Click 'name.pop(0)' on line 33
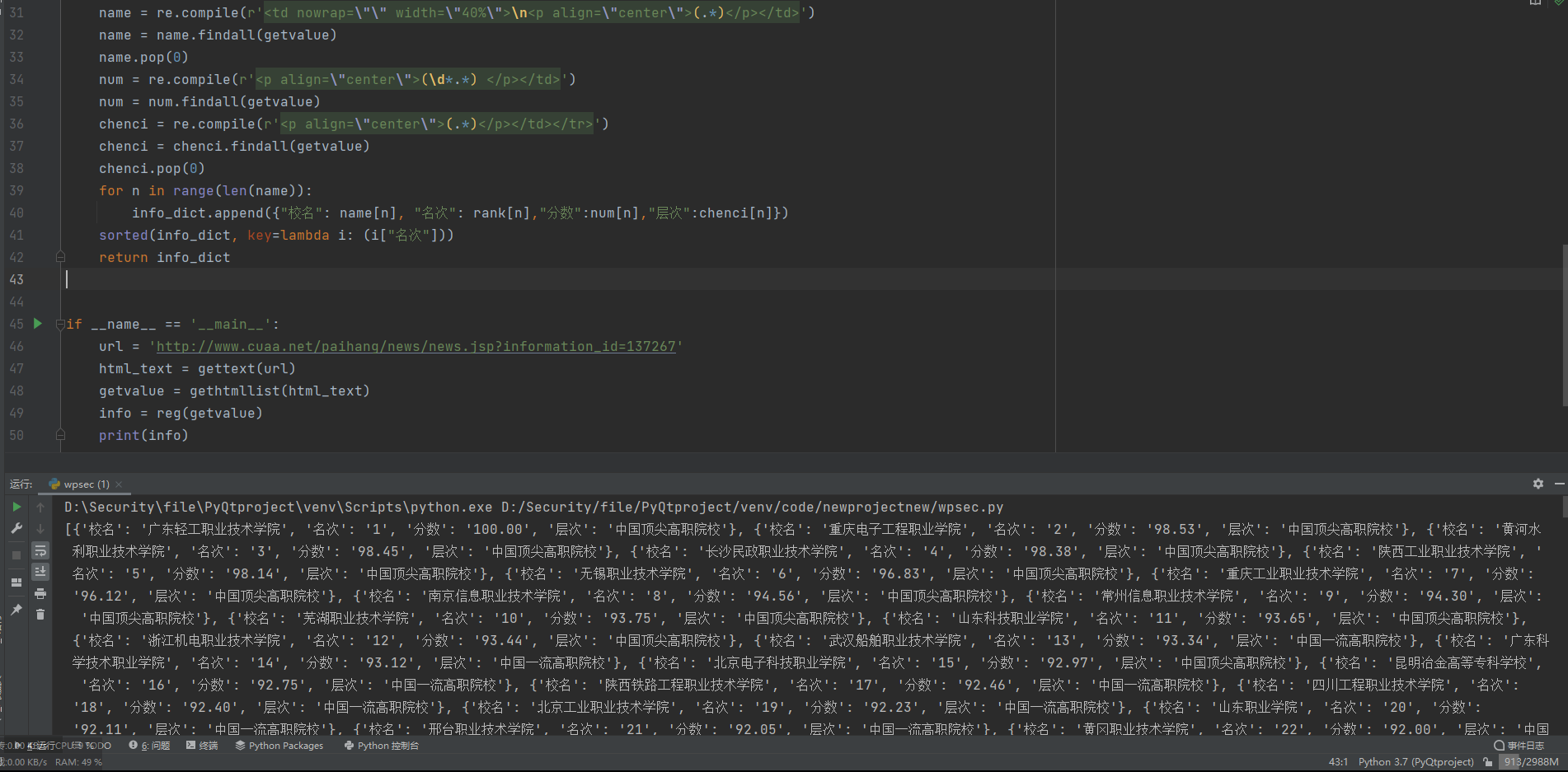 pyautogui.click(x=143, y=58)
